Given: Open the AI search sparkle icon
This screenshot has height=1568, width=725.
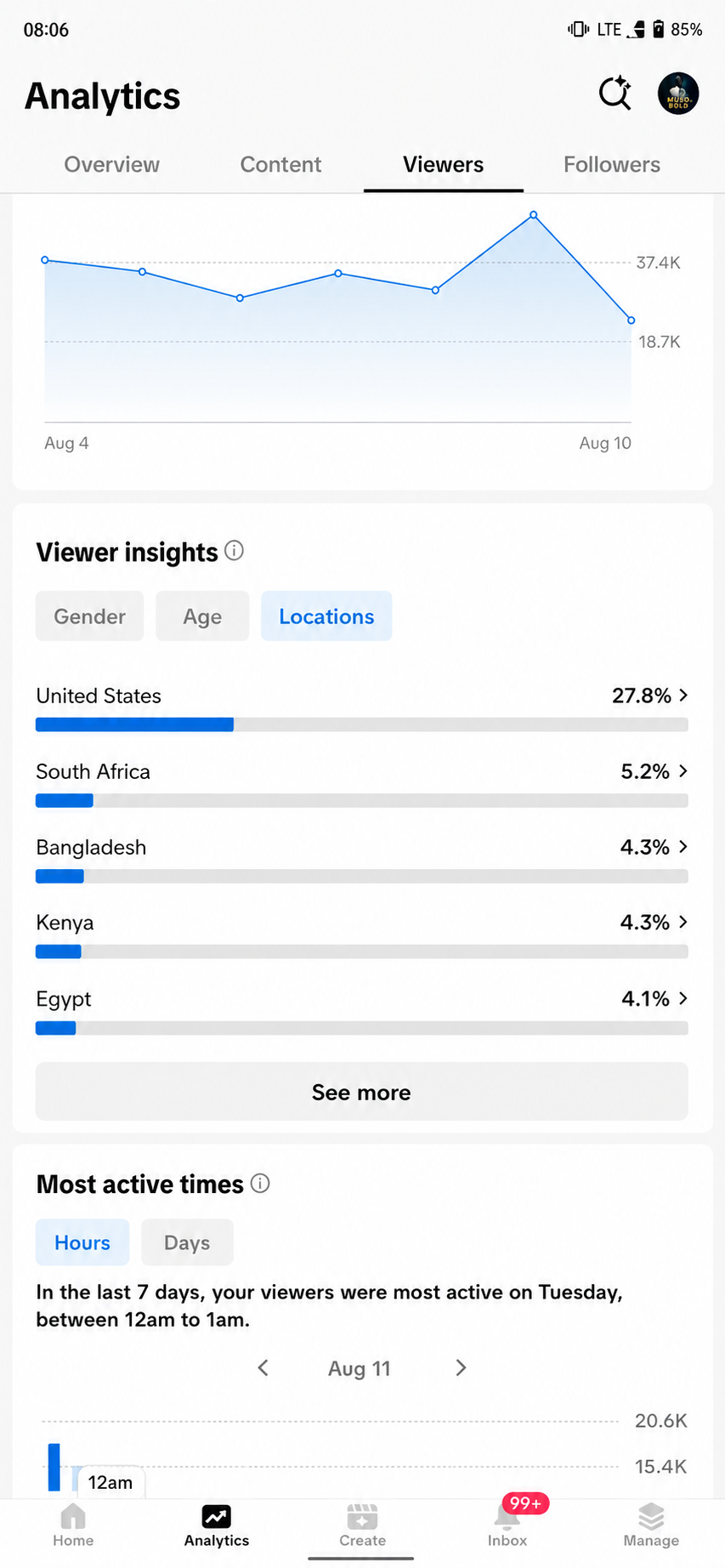Looking at the screenshot, I should point(615,94).
